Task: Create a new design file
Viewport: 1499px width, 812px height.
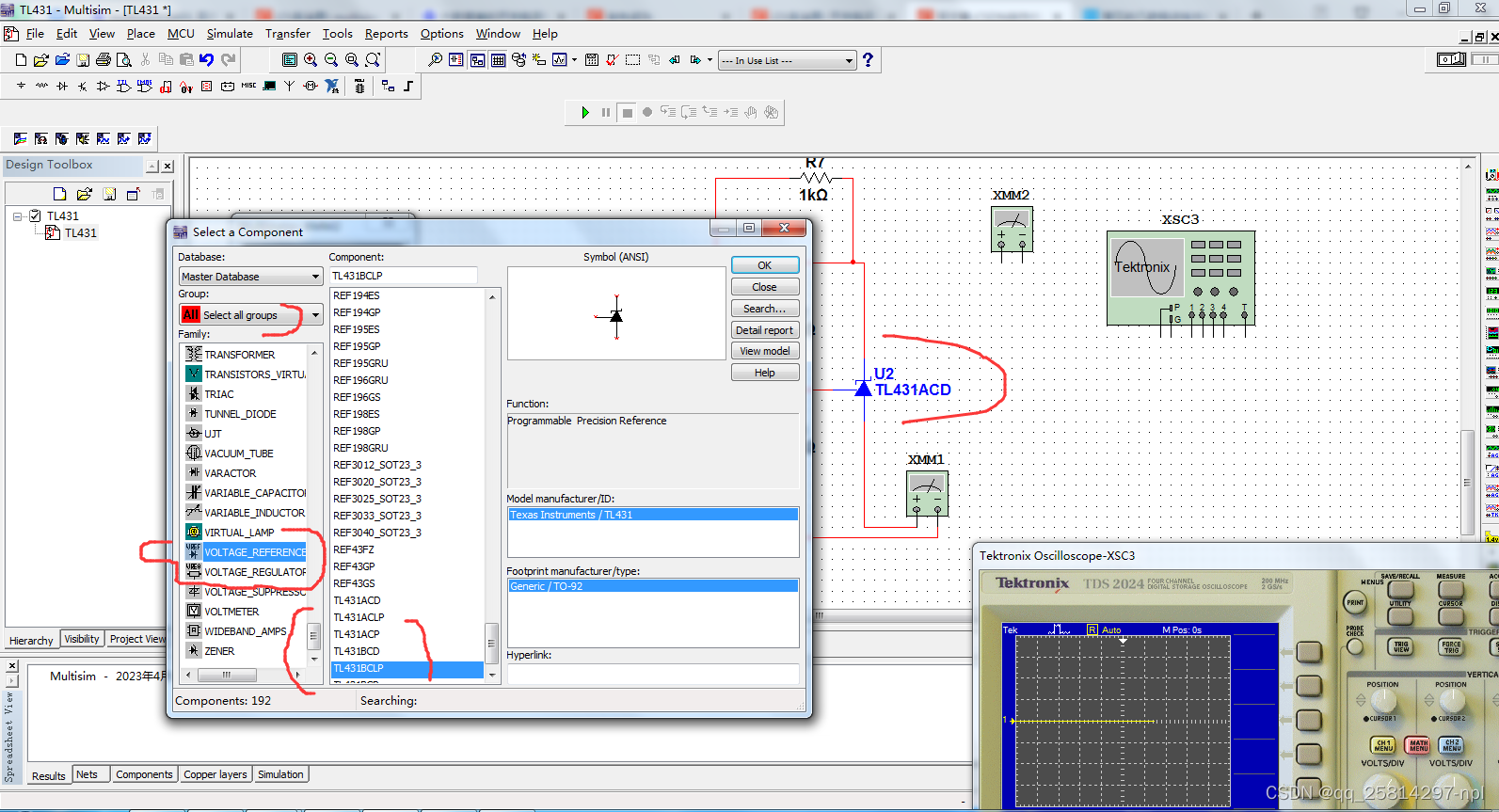Action: point(21,59)
